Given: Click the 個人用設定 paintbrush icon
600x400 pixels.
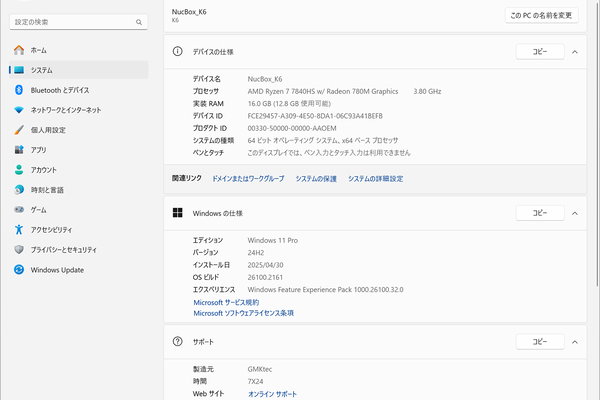Looking at the screenshot, I should point(19,130).
